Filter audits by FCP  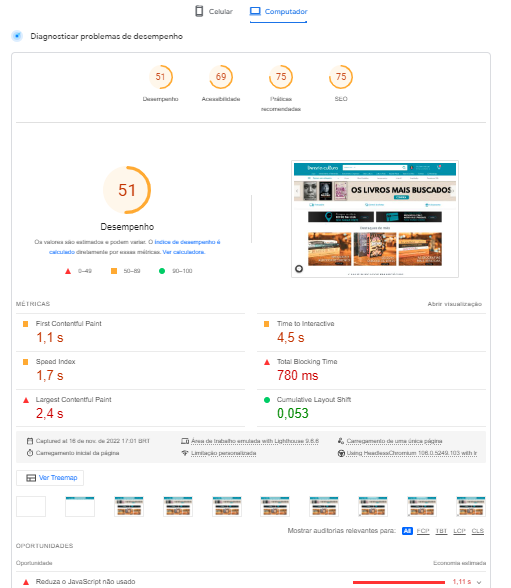(423, 531)
